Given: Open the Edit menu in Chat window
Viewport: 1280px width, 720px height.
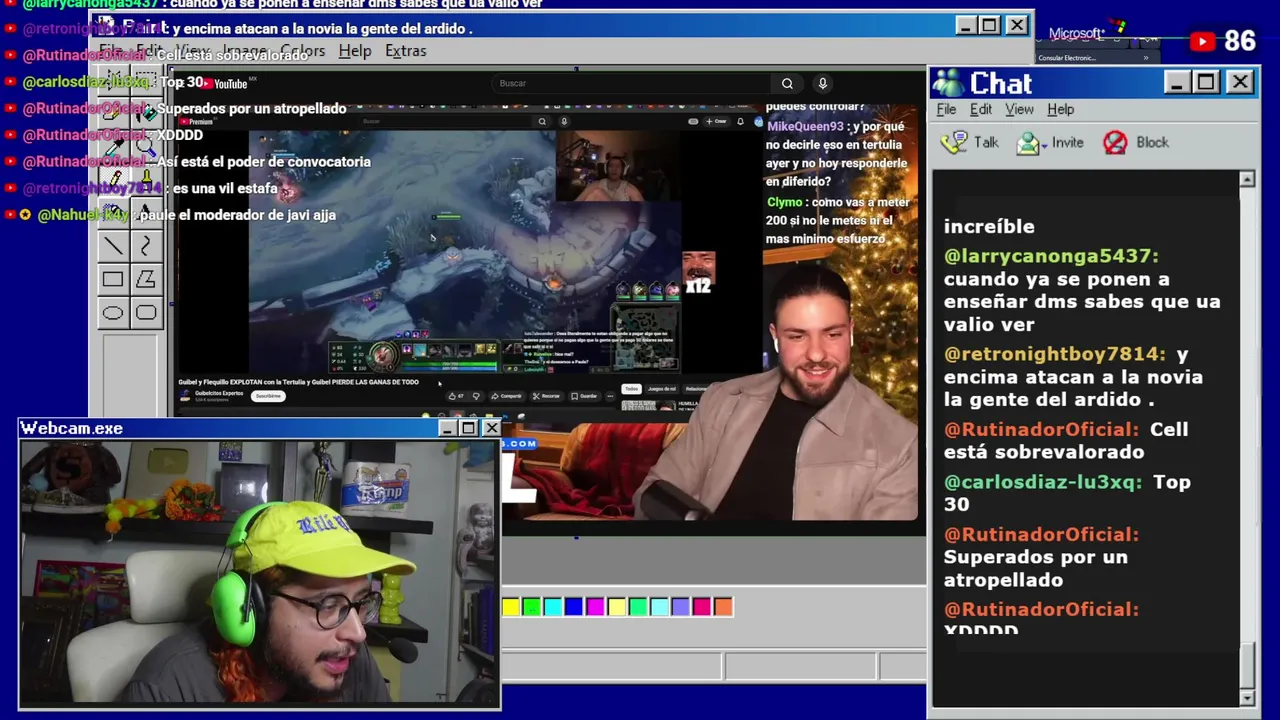Looking at the screenshot, I should 981,109.
